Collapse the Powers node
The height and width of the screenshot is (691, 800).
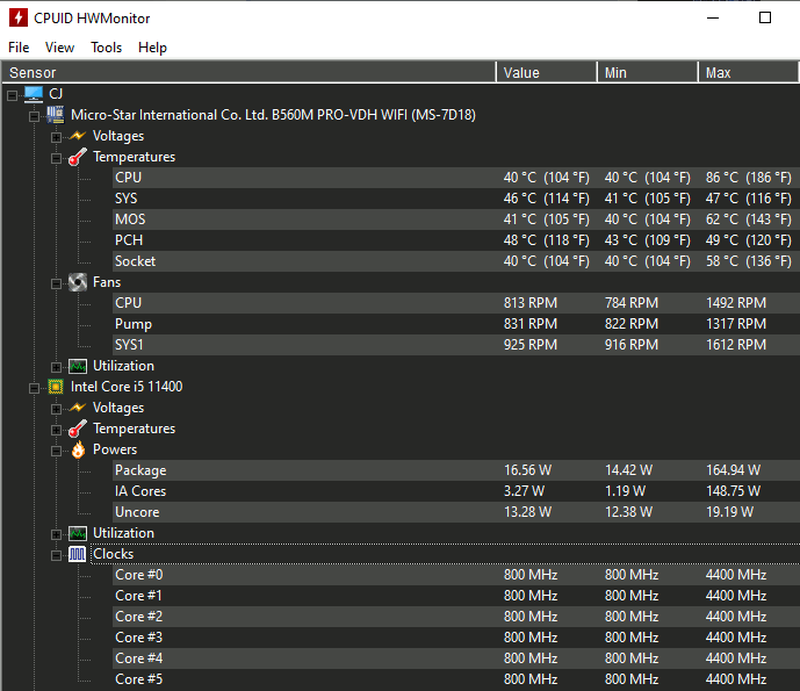(56, 451)
